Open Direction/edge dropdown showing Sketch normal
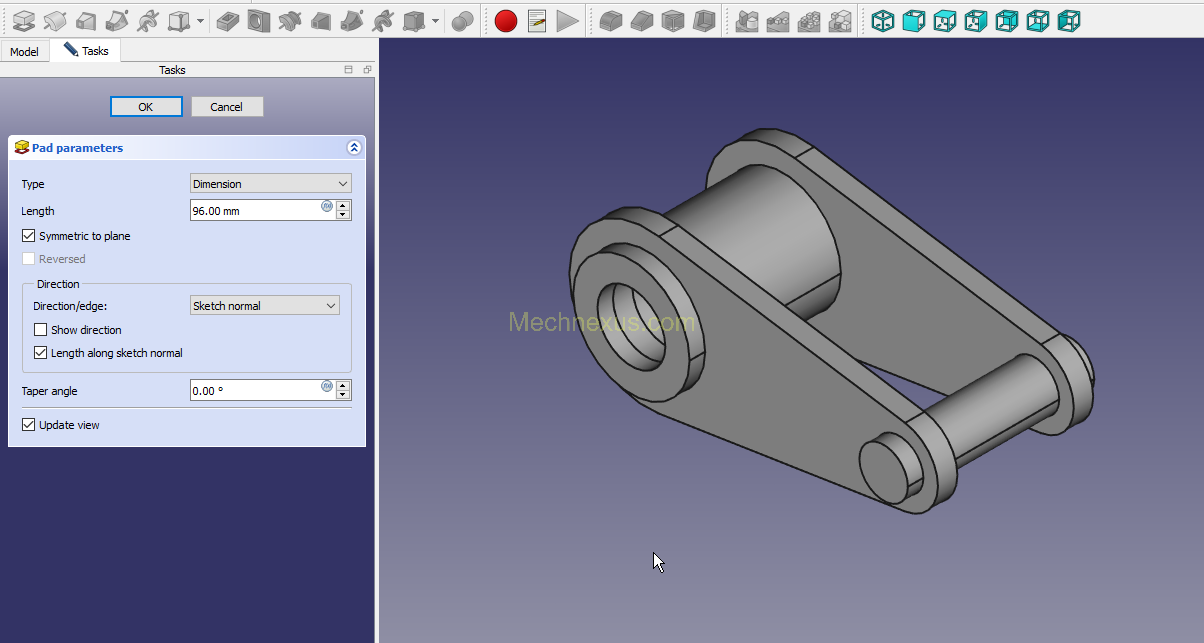This screenshot has width=1204, height=643. click(x=264, y=306)
